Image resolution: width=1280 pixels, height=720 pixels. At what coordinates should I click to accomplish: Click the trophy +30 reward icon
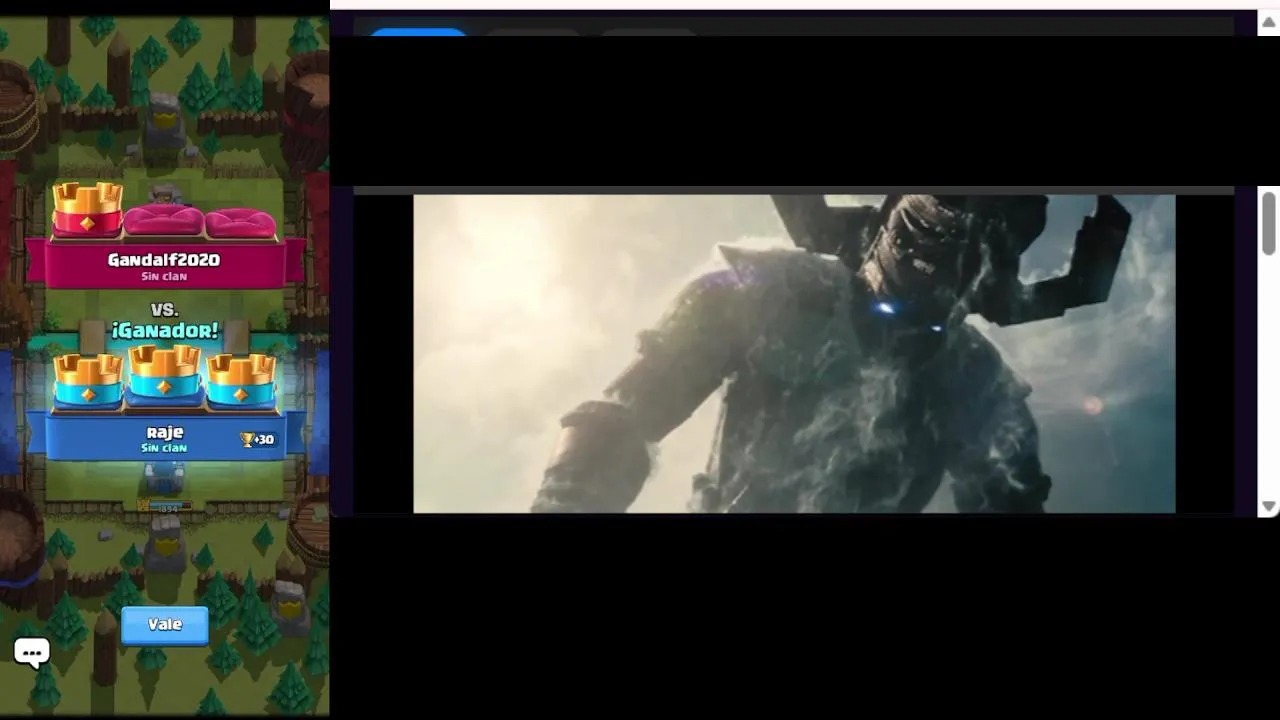coord(258,439)
